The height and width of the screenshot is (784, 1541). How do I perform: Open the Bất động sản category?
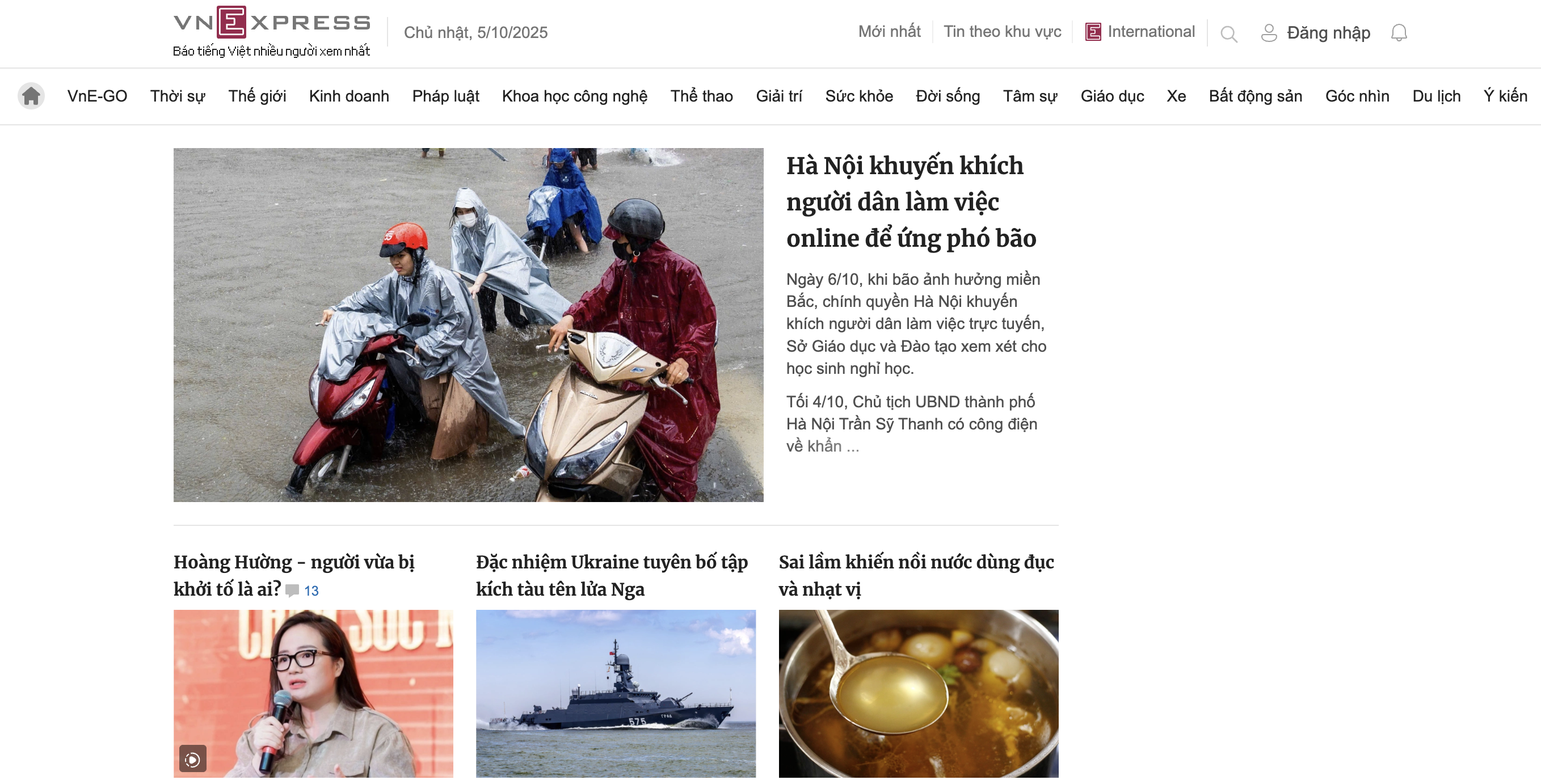[x=1255, y=96]
